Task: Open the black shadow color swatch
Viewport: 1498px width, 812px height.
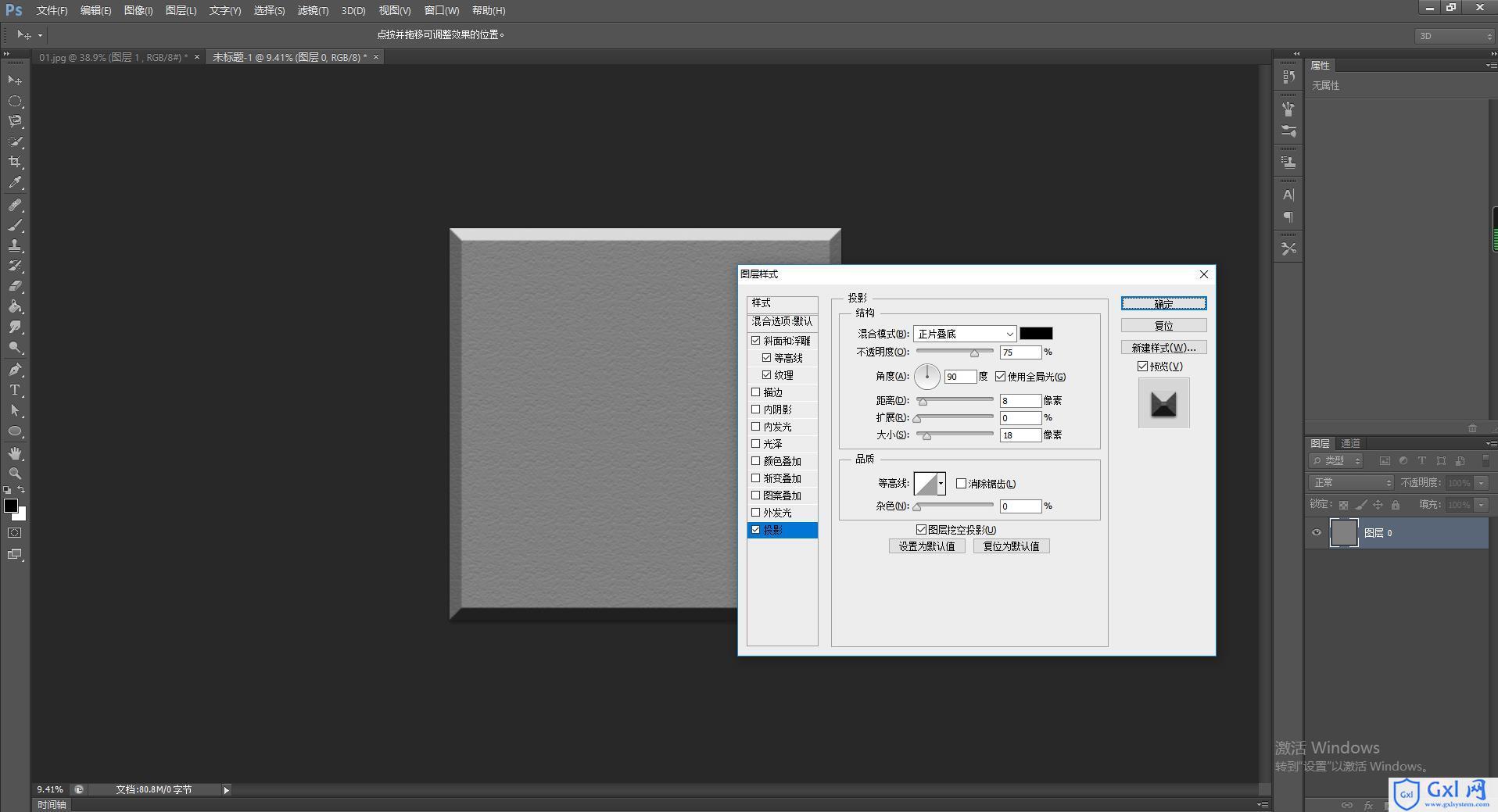Action: [1036, 334]
